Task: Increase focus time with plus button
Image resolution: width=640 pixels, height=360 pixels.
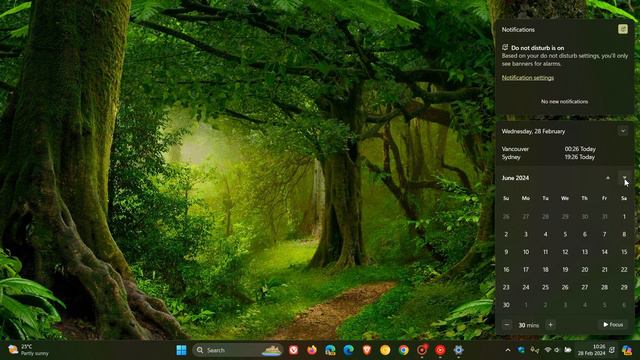Action: tap(550, 325)
